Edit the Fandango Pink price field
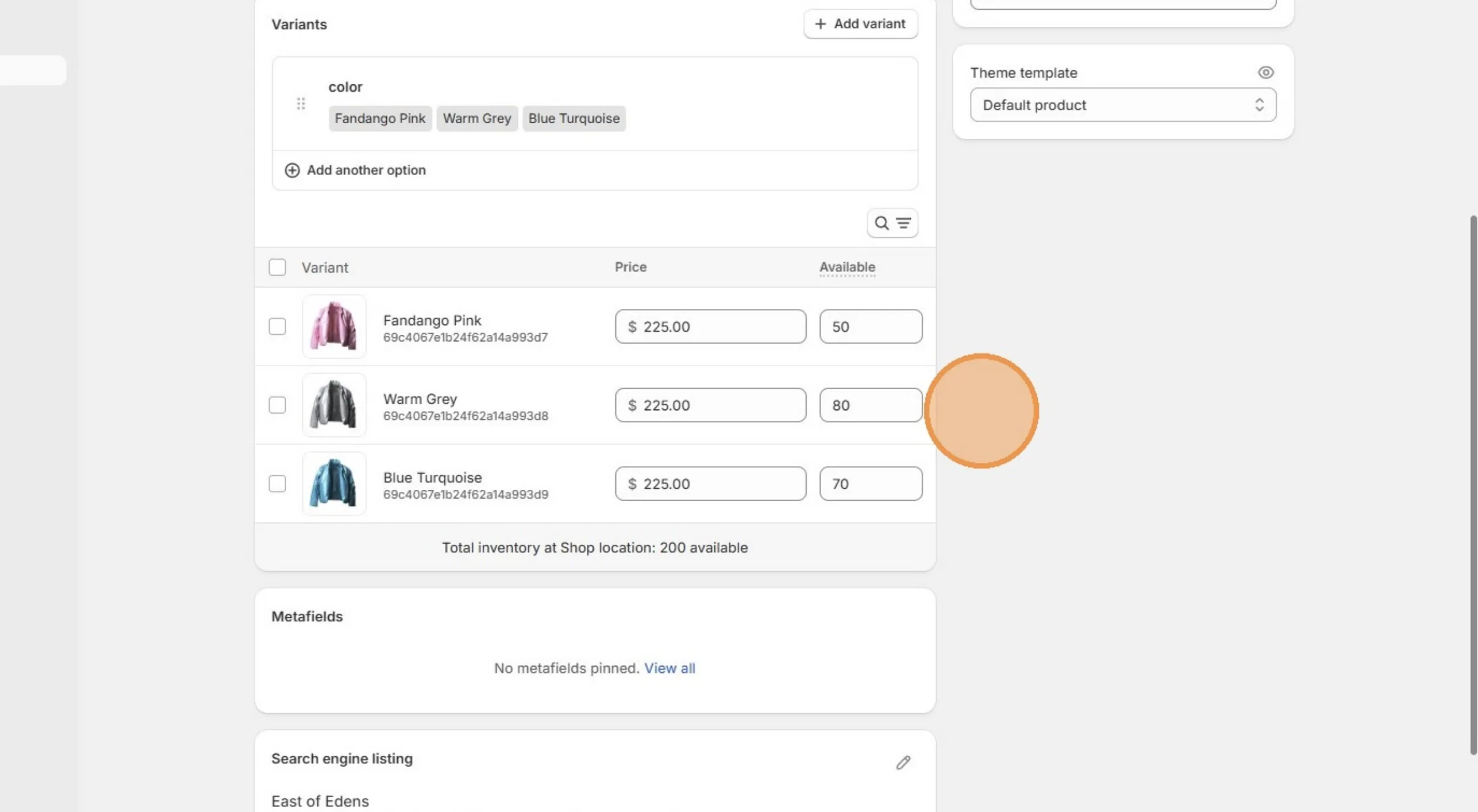 coord(711,326)
